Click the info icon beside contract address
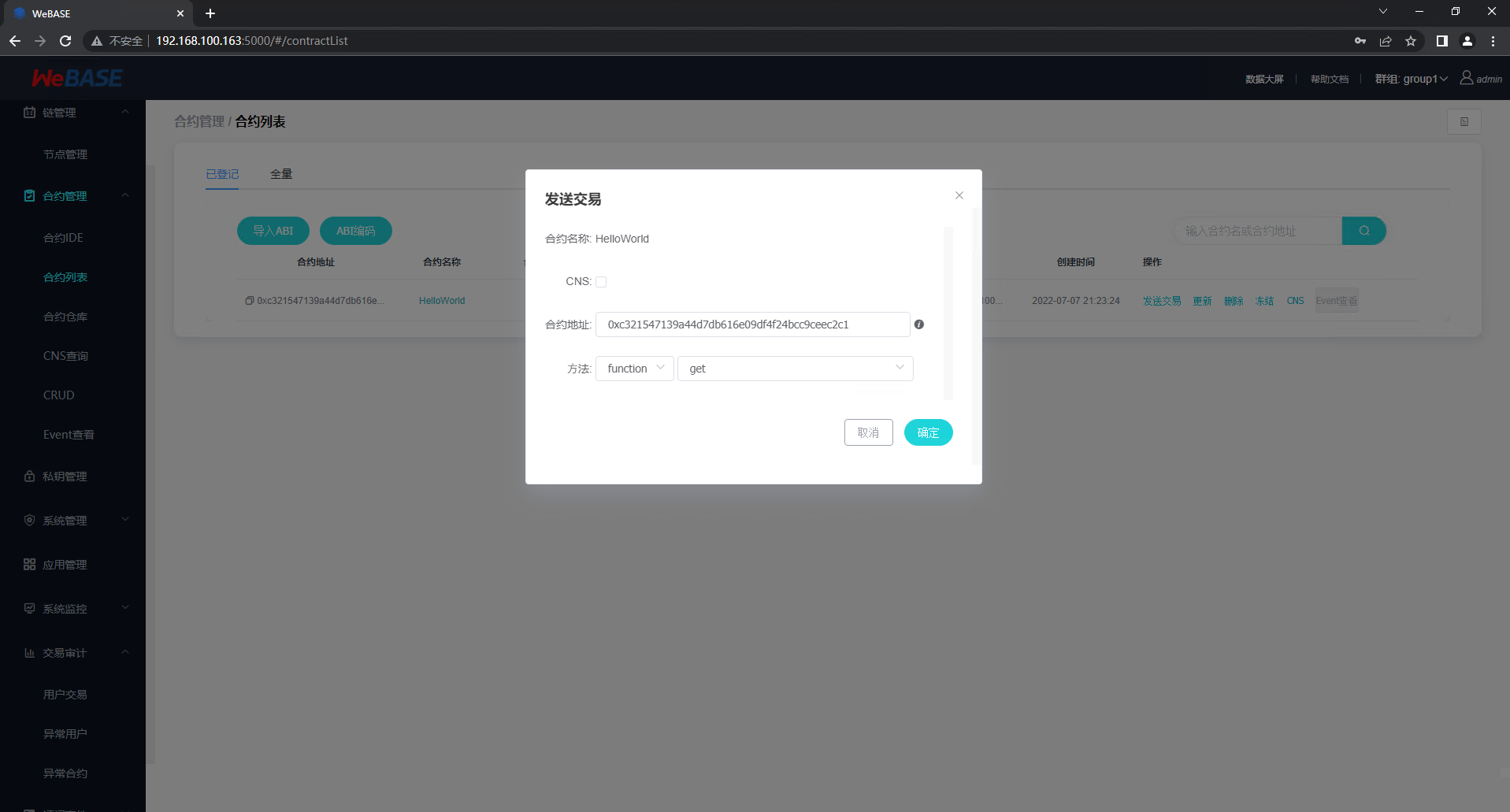The image size is (1510, 812). [x=918, y=324]
